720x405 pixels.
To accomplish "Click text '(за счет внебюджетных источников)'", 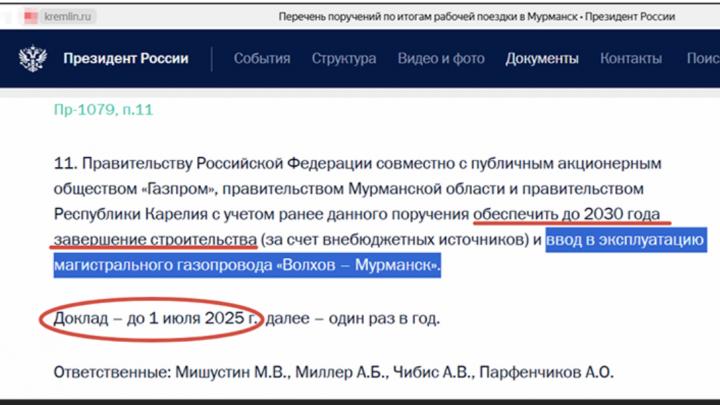I will tap(395, 239).
